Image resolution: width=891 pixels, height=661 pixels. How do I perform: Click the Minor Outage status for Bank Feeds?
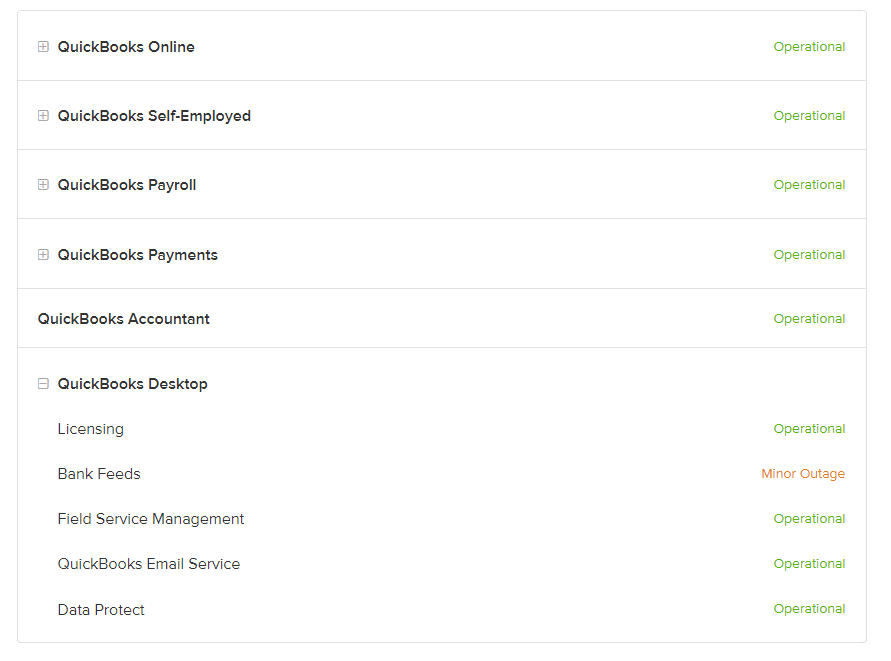click(803, 474)
